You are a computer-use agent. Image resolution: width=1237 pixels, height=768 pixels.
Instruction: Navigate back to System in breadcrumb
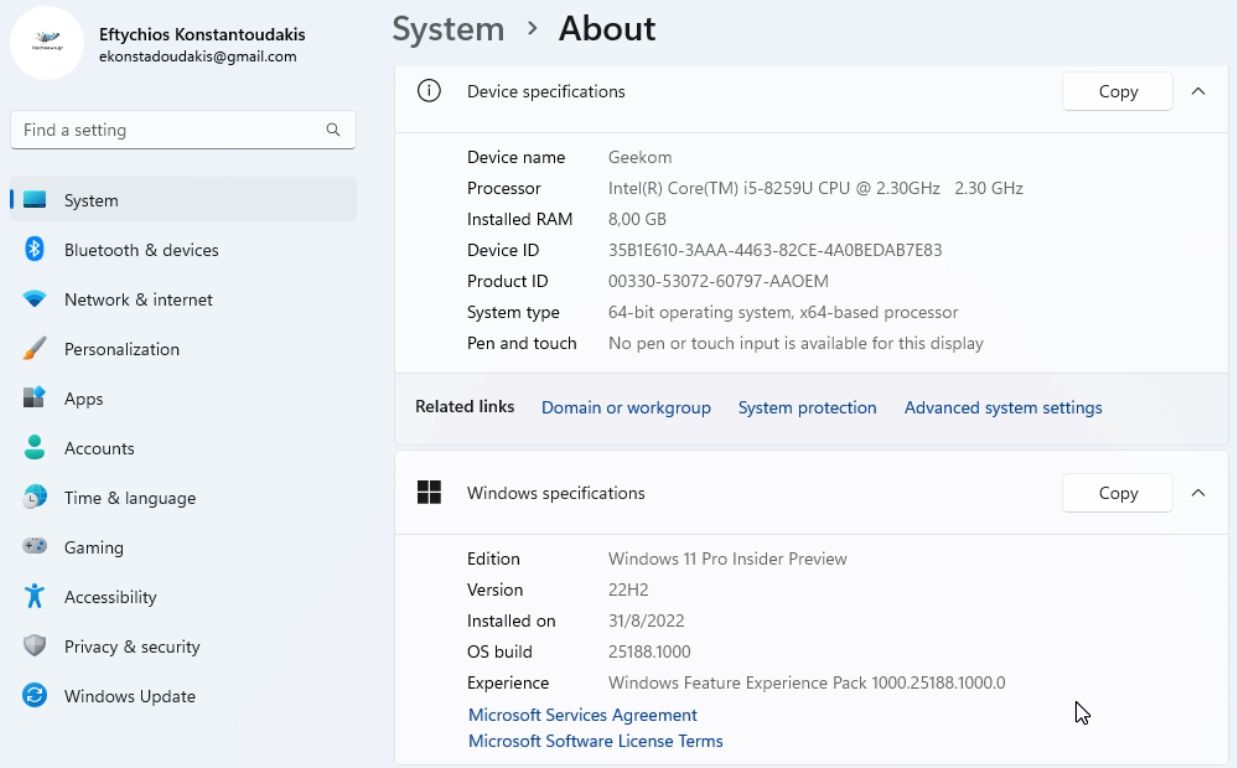click(x=448, y=29)
